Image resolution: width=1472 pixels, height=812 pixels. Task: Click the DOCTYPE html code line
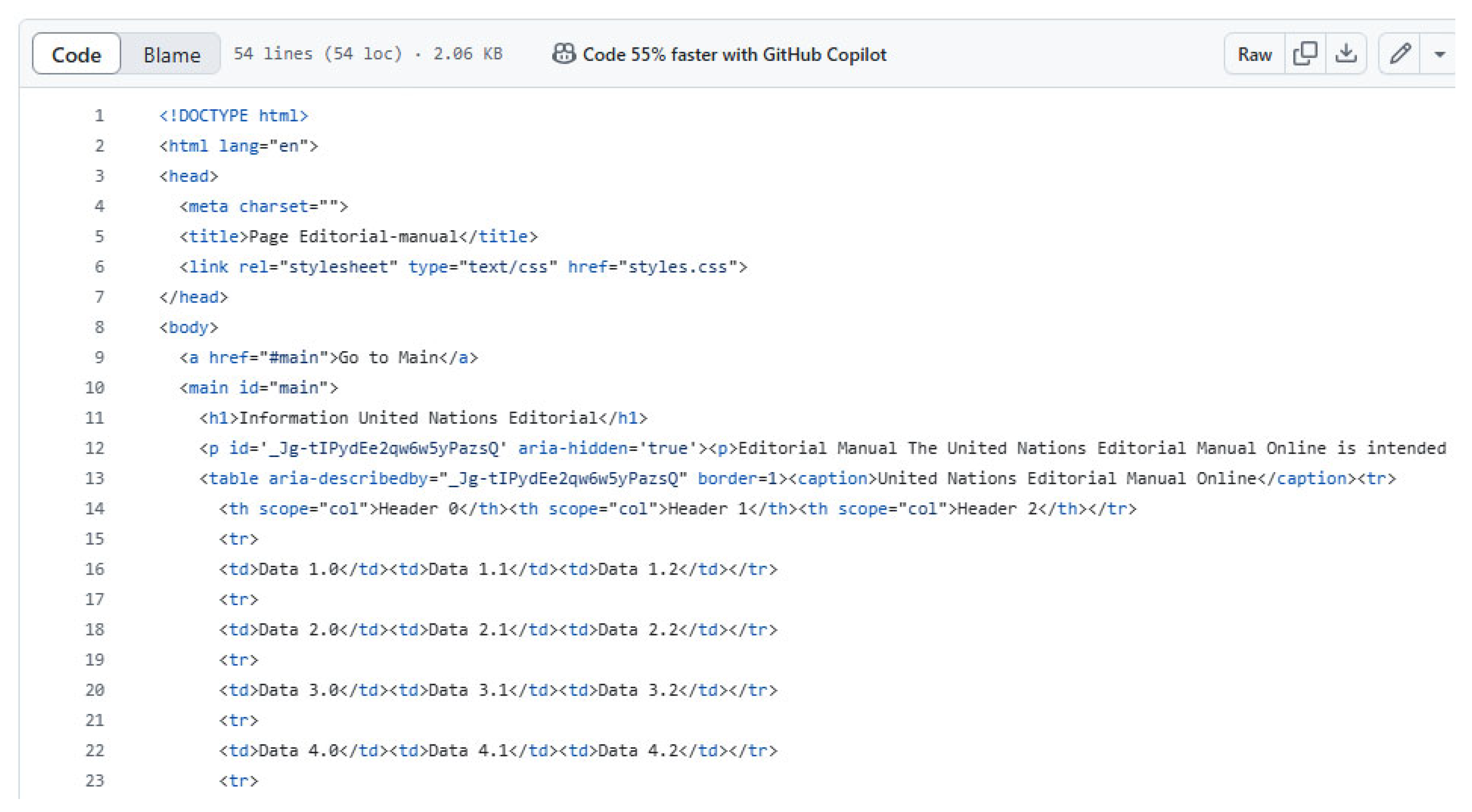coord(233,116)
